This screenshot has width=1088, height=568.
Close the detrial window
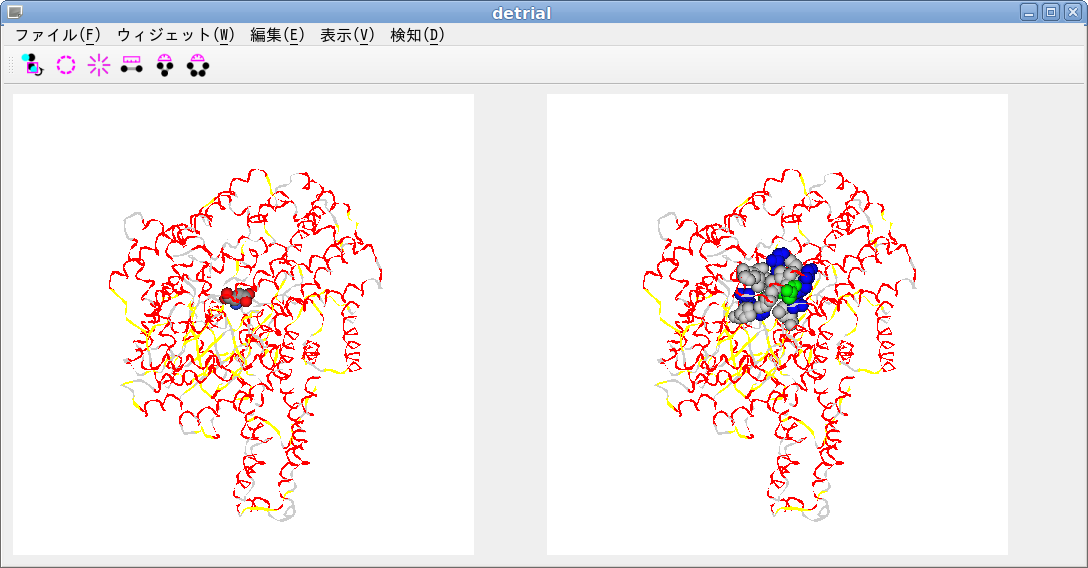coord(1072,12)
